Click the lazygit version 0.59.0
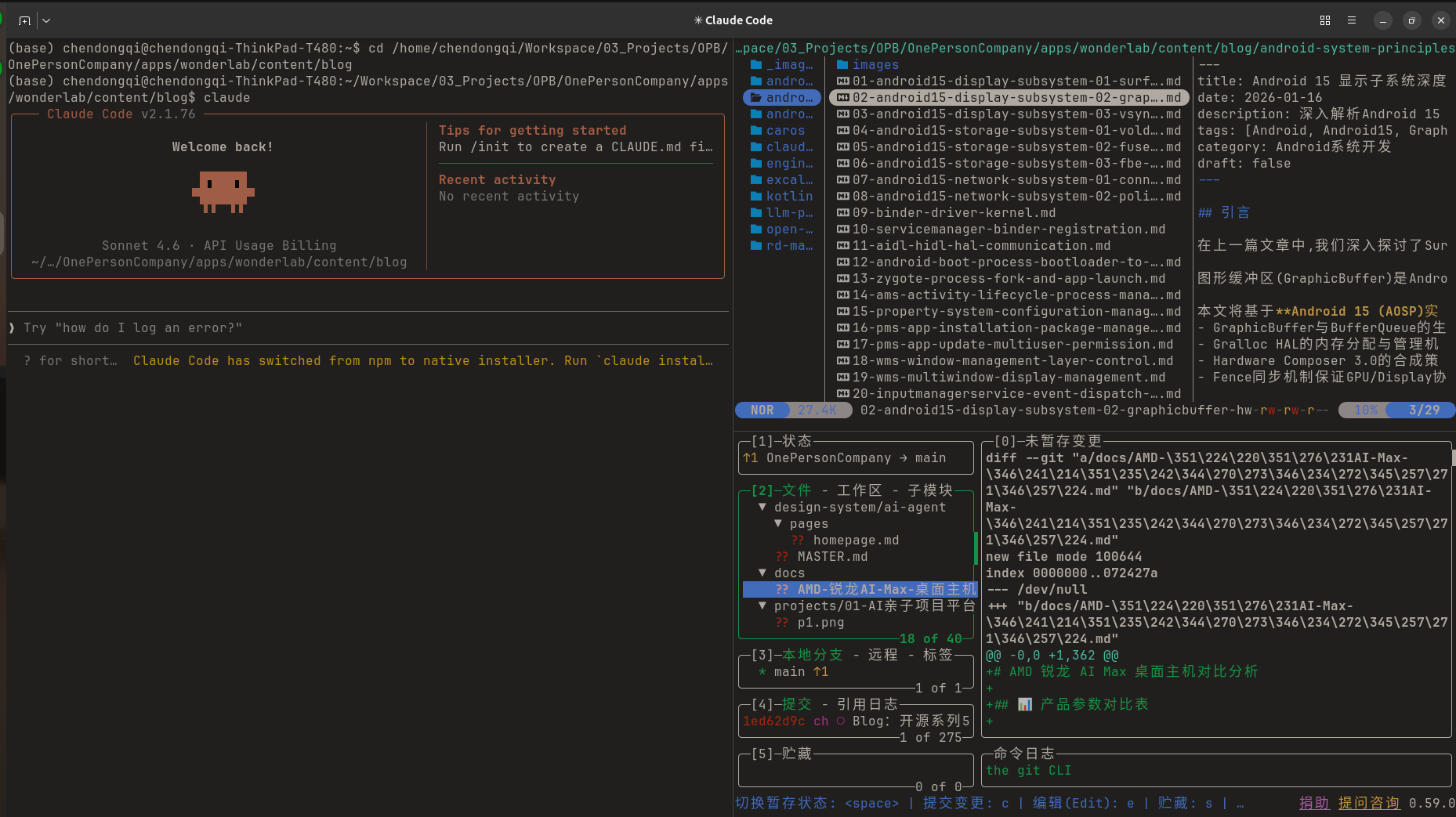Image resolution: width=1456 pixels, height=817 pixels. (1432, 803)
